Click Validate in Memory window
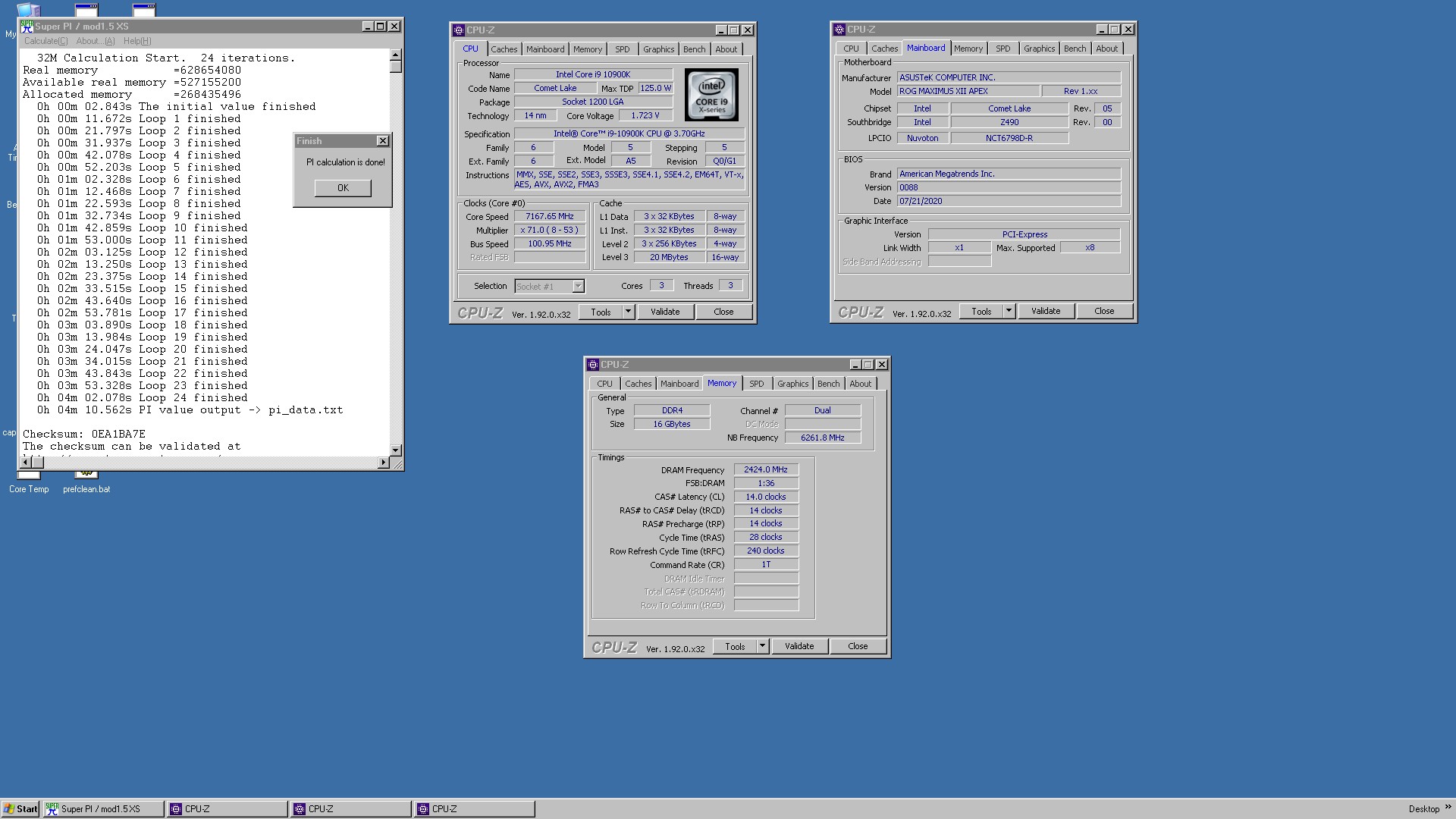Viewport: 1456px width, 819px height. [x=799, y=646]
